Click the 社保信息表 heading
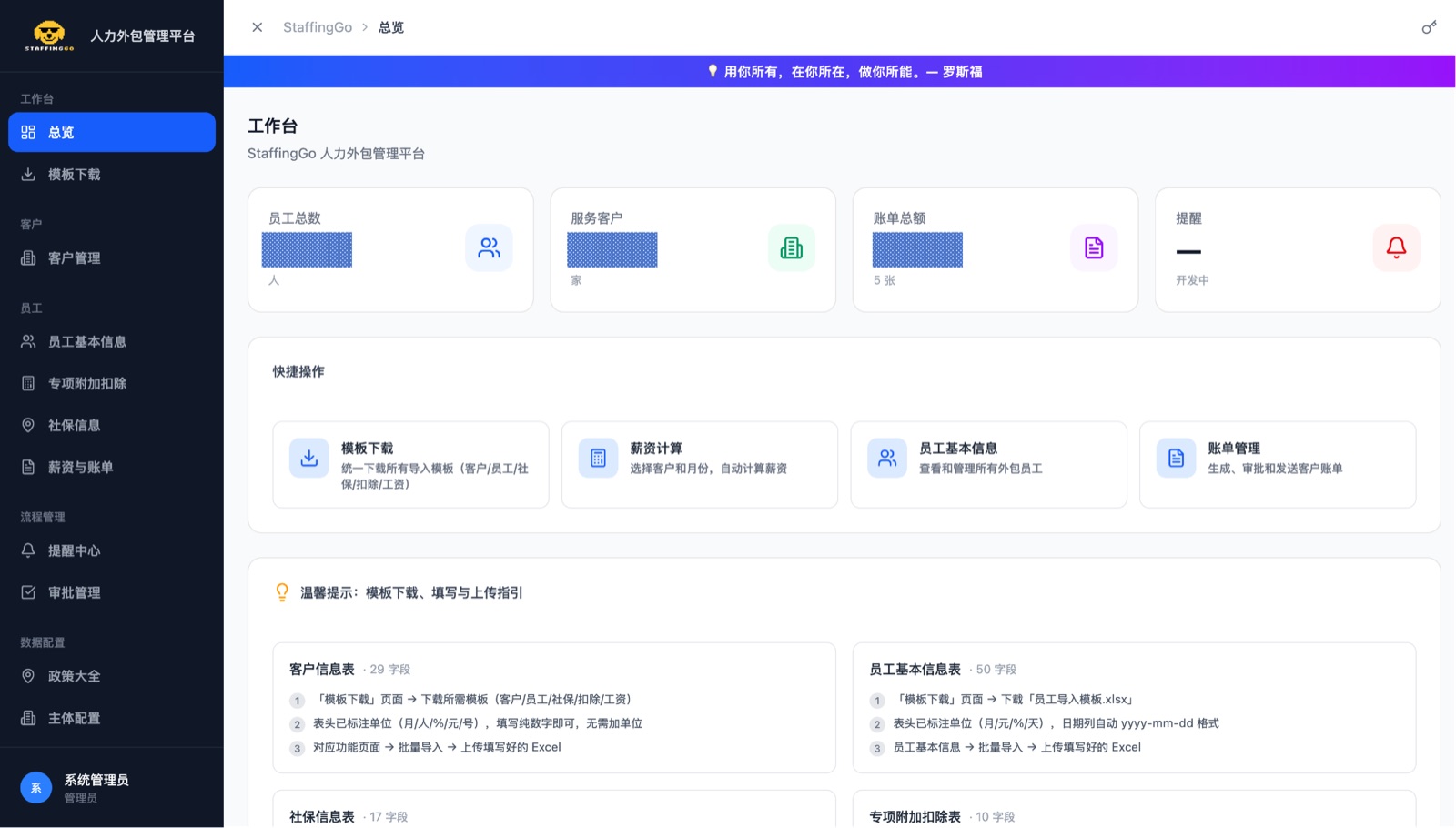This screenshot has height=828, width=1456. (x=322, y=816)
